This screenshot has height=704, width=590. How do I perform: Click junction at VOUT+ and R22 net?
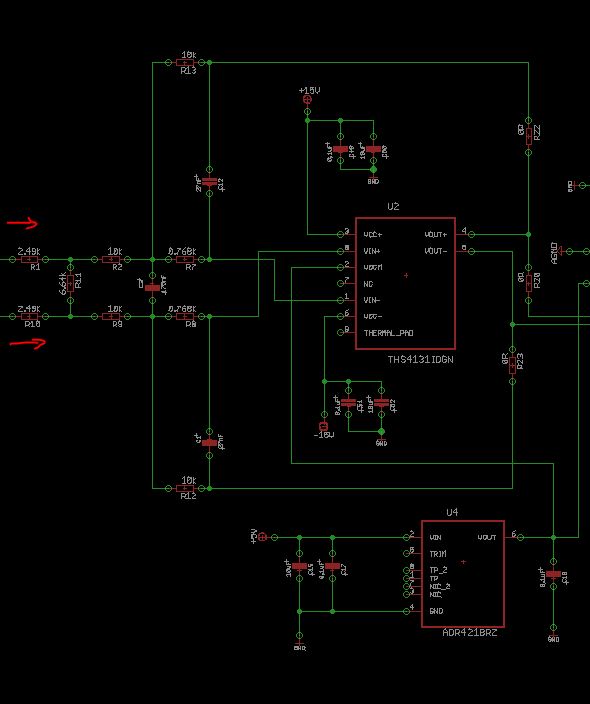529,234
